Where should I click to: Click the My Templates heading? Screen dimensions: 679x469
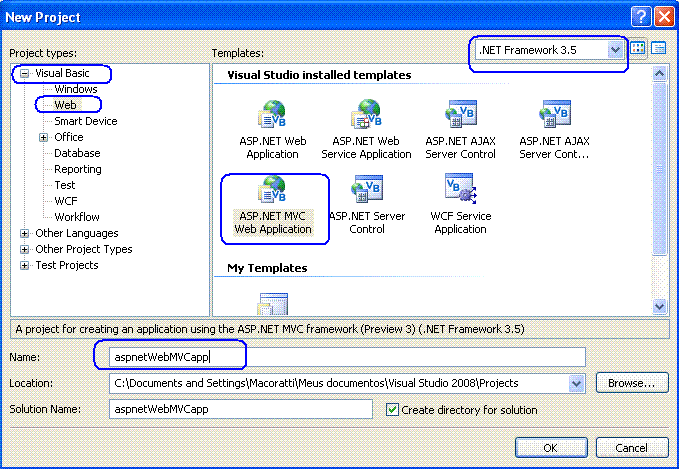pos(267,268)
